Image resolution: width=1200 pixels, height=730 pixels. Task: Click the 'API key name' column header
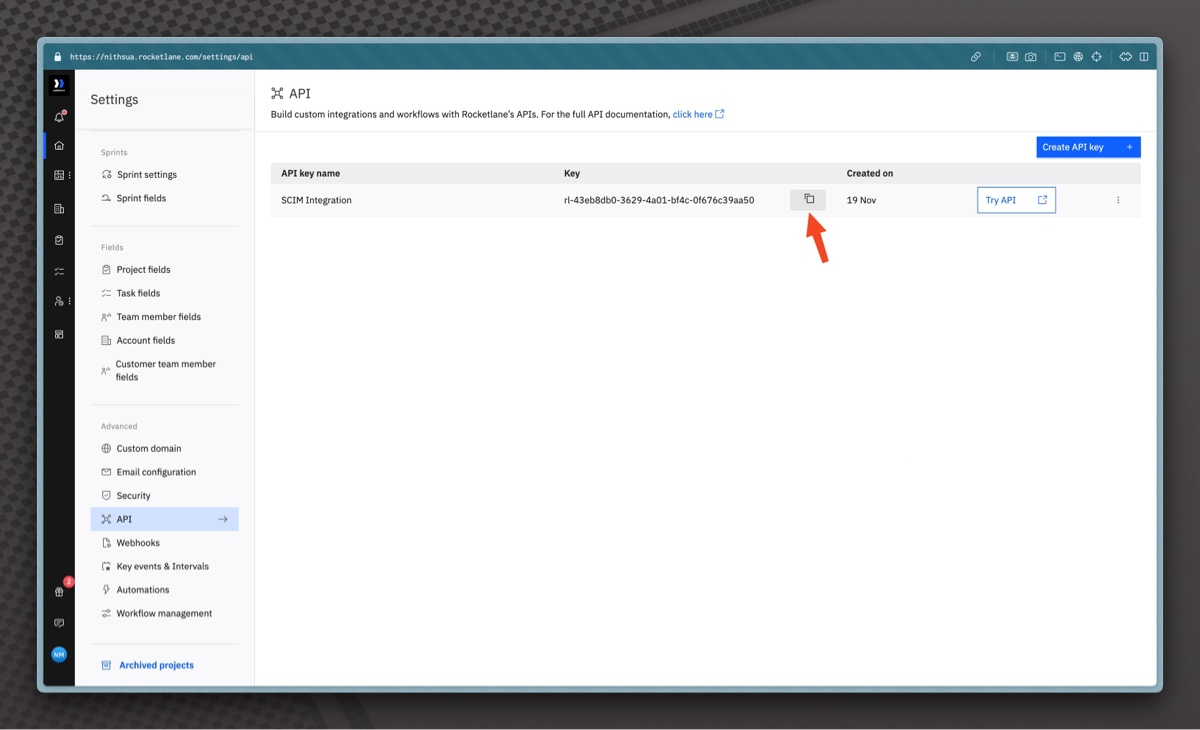(x=310, y=173)
